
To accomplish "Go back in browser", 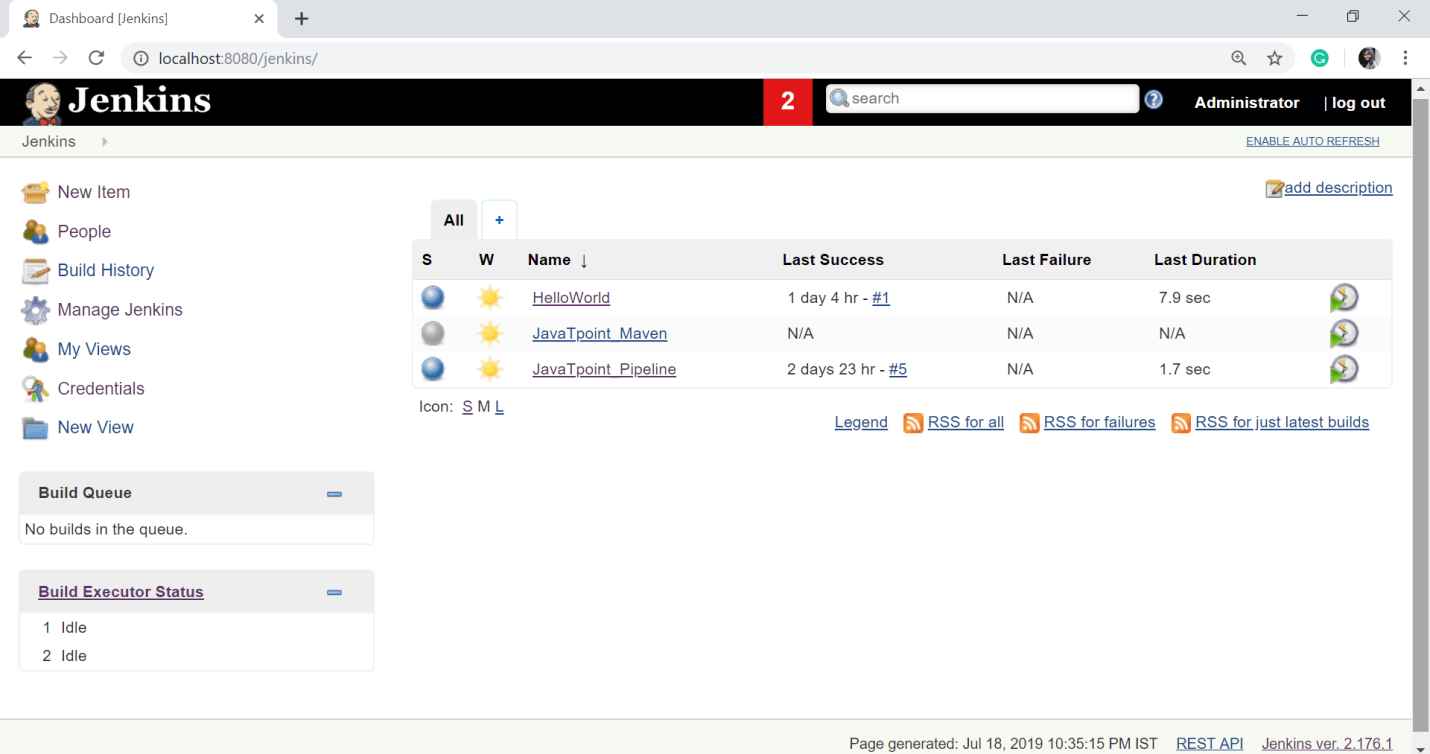I will pyautogui.click(x=25, y=58).
